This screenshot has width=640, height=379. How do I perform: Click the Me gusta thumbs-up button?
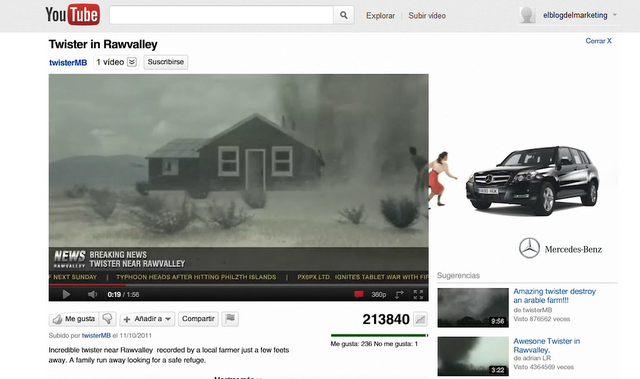coord(74,319)
